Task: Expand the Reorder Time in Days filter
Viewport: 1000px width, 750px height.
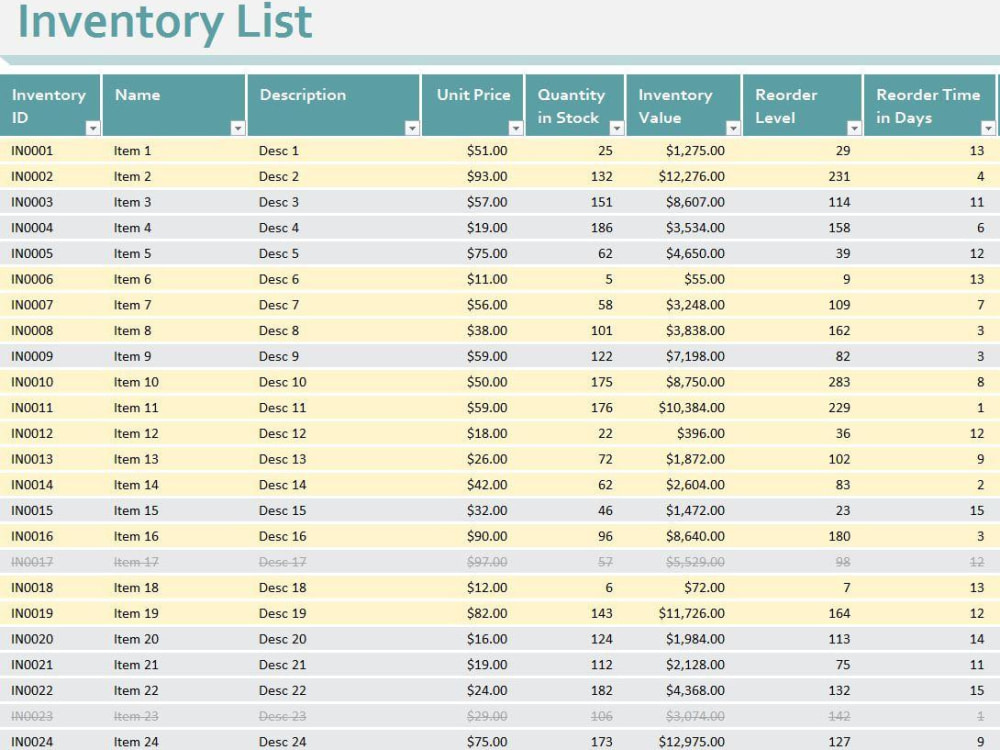Action: 989,128
